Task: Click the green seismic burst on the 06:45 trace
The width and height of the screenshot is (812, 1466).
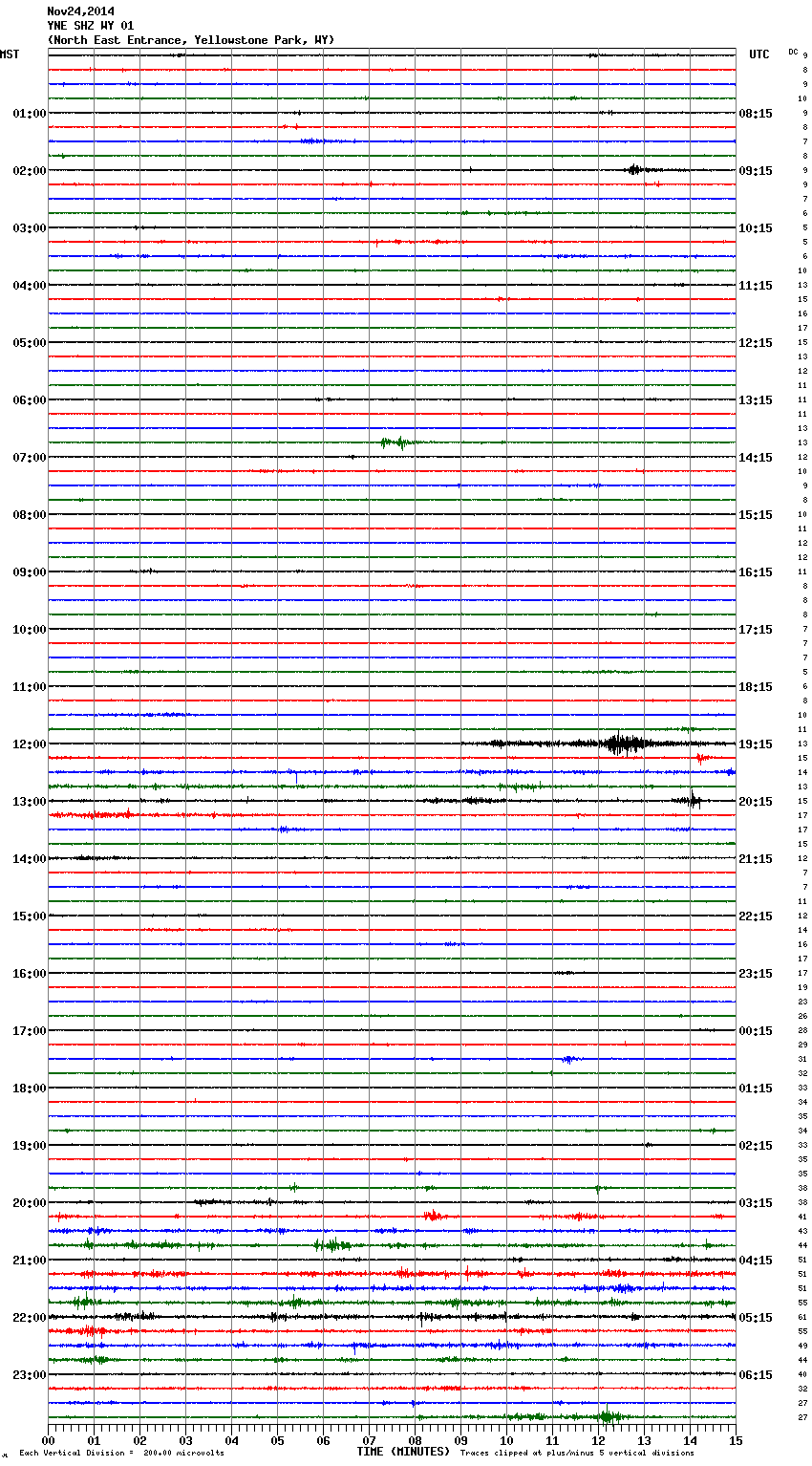Action: [x=395, y=442]
